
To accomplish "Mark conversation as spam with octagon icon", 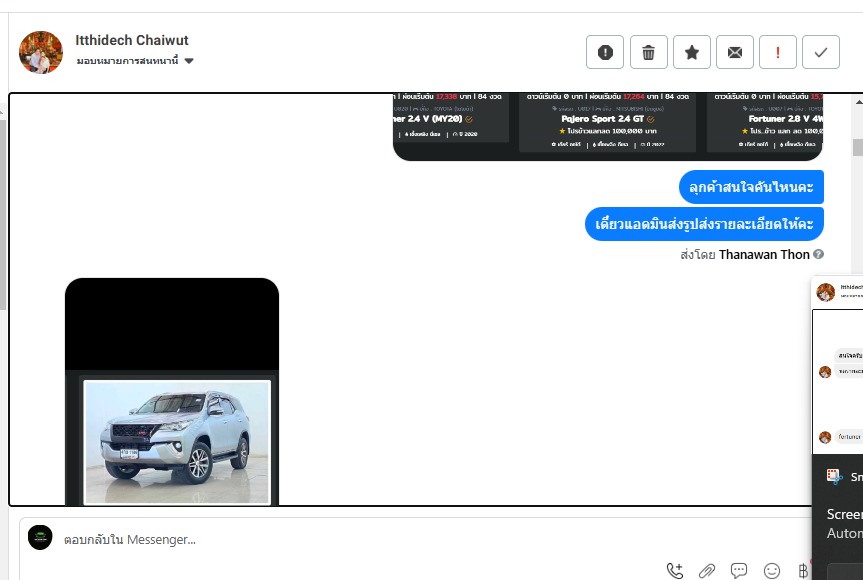I will [605, 52].
